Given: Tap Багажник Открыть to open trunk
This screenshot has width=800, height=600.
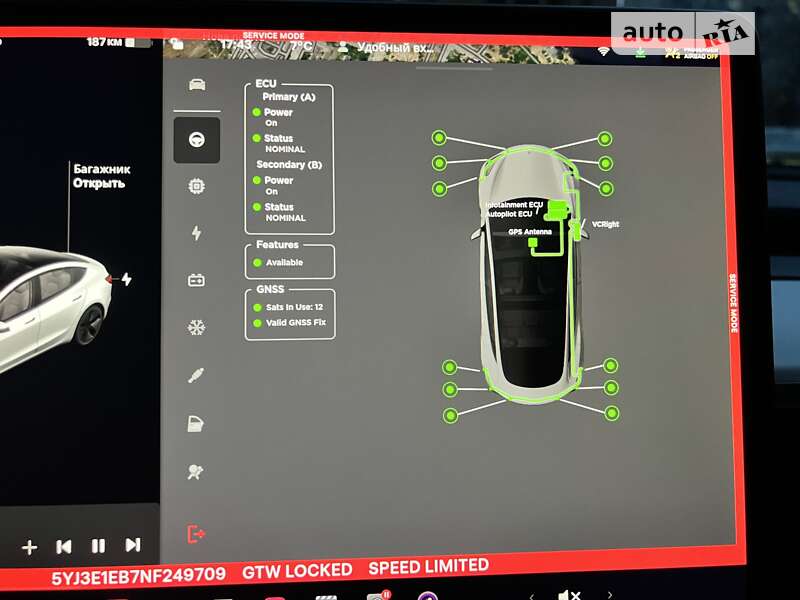Looking at the screenshot, I should coord(102,176).
